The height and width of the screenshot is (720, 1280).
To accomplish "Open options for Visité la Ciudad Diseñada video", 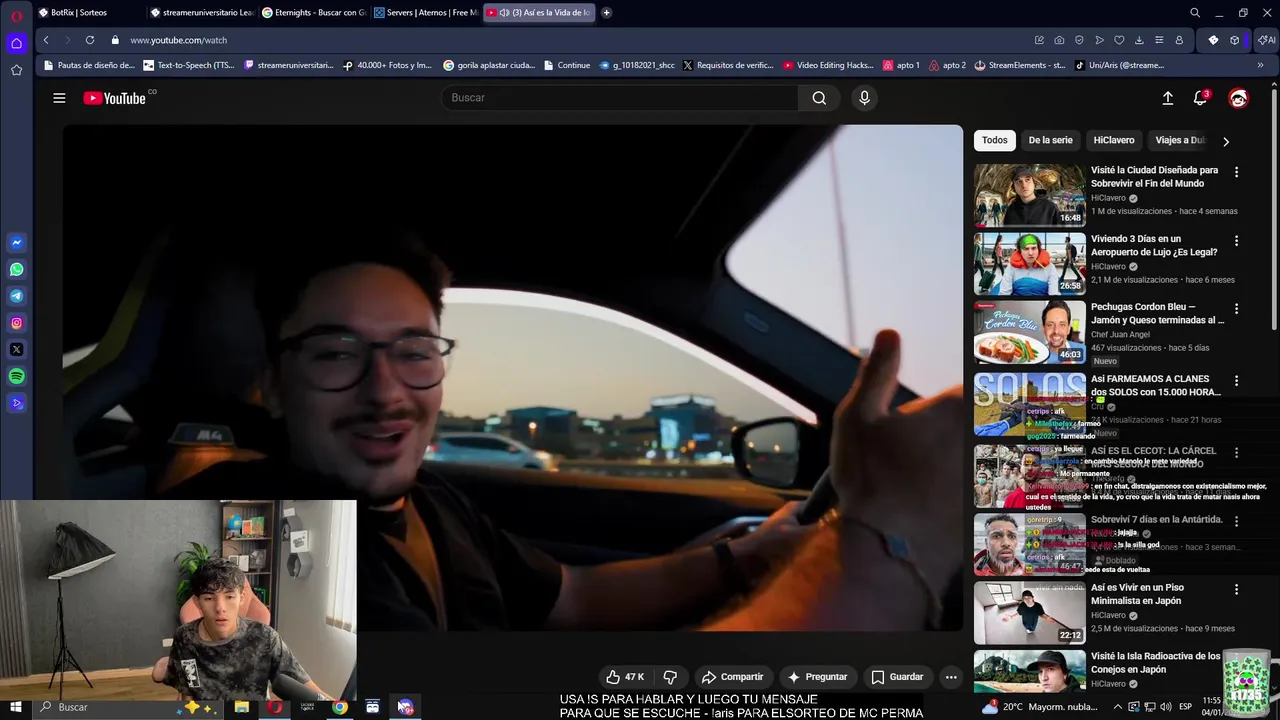I will pyautogui.click(x=1236, y=172).
